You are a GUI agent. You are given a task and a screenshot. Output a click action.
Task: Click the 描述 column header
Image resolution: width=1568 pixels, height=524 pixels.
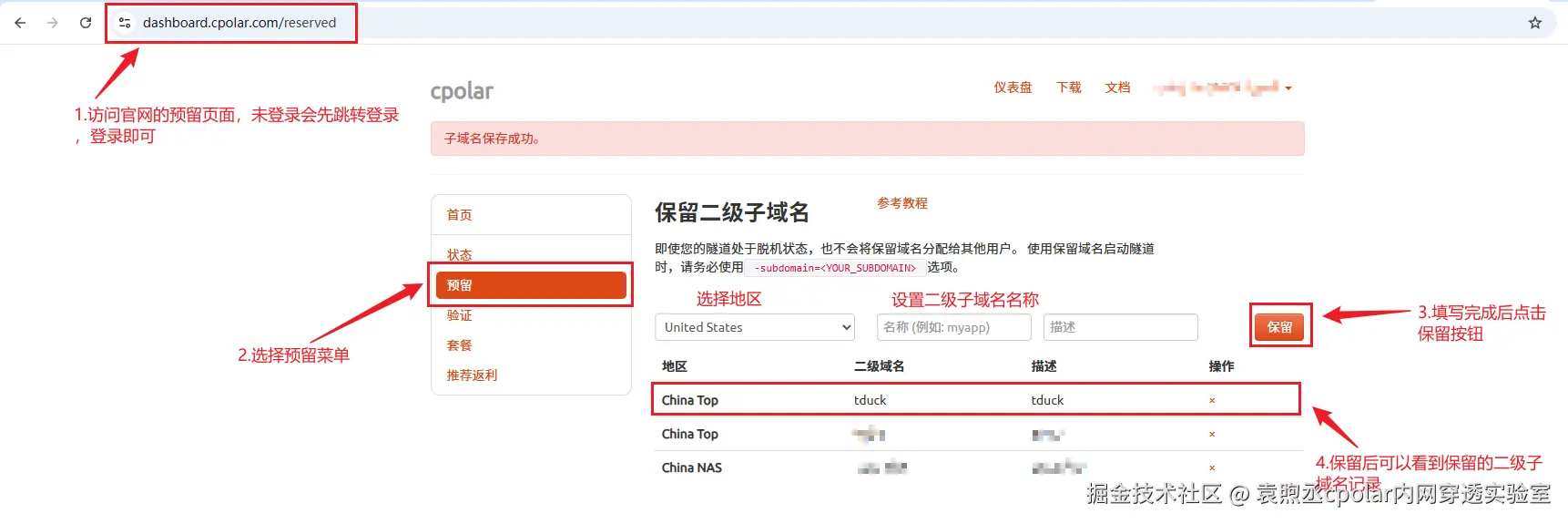tap(1044, 366)
